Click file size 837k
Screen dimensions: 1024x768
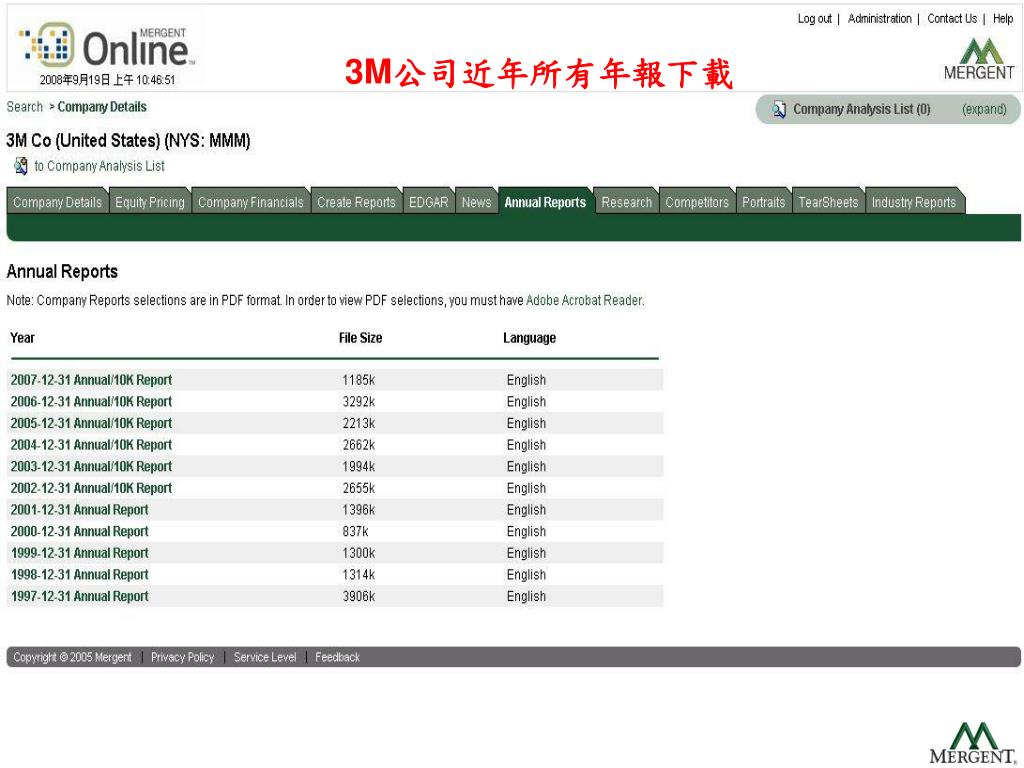point(355,530)
